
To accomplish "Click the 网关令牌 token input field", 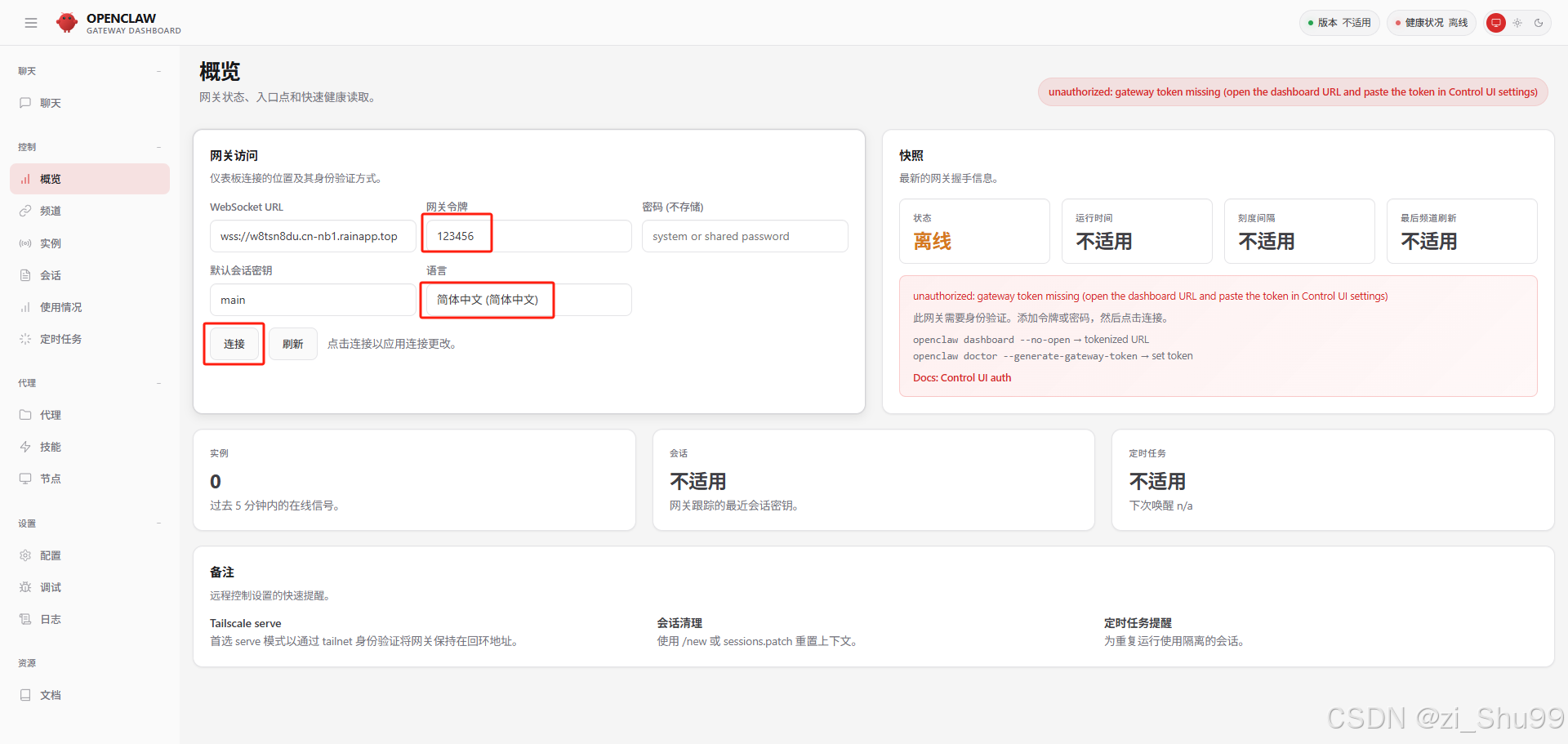I will 528,236.
